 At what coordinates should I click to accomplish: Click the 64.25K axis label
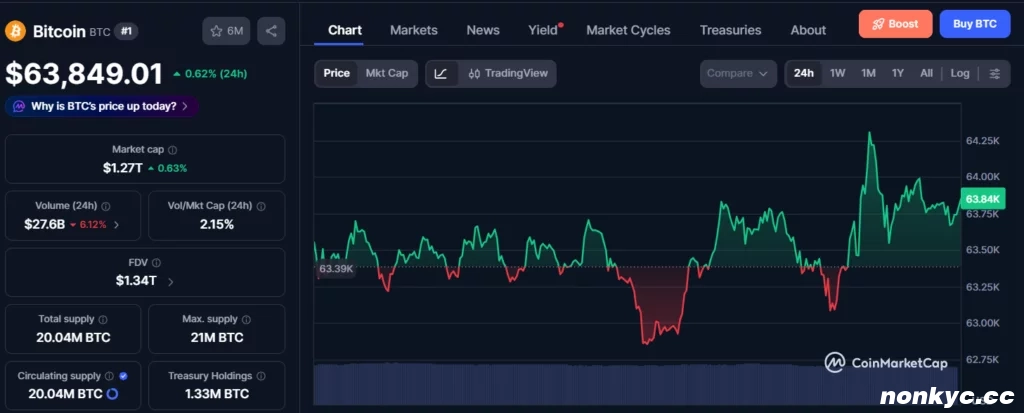(983, 140)
